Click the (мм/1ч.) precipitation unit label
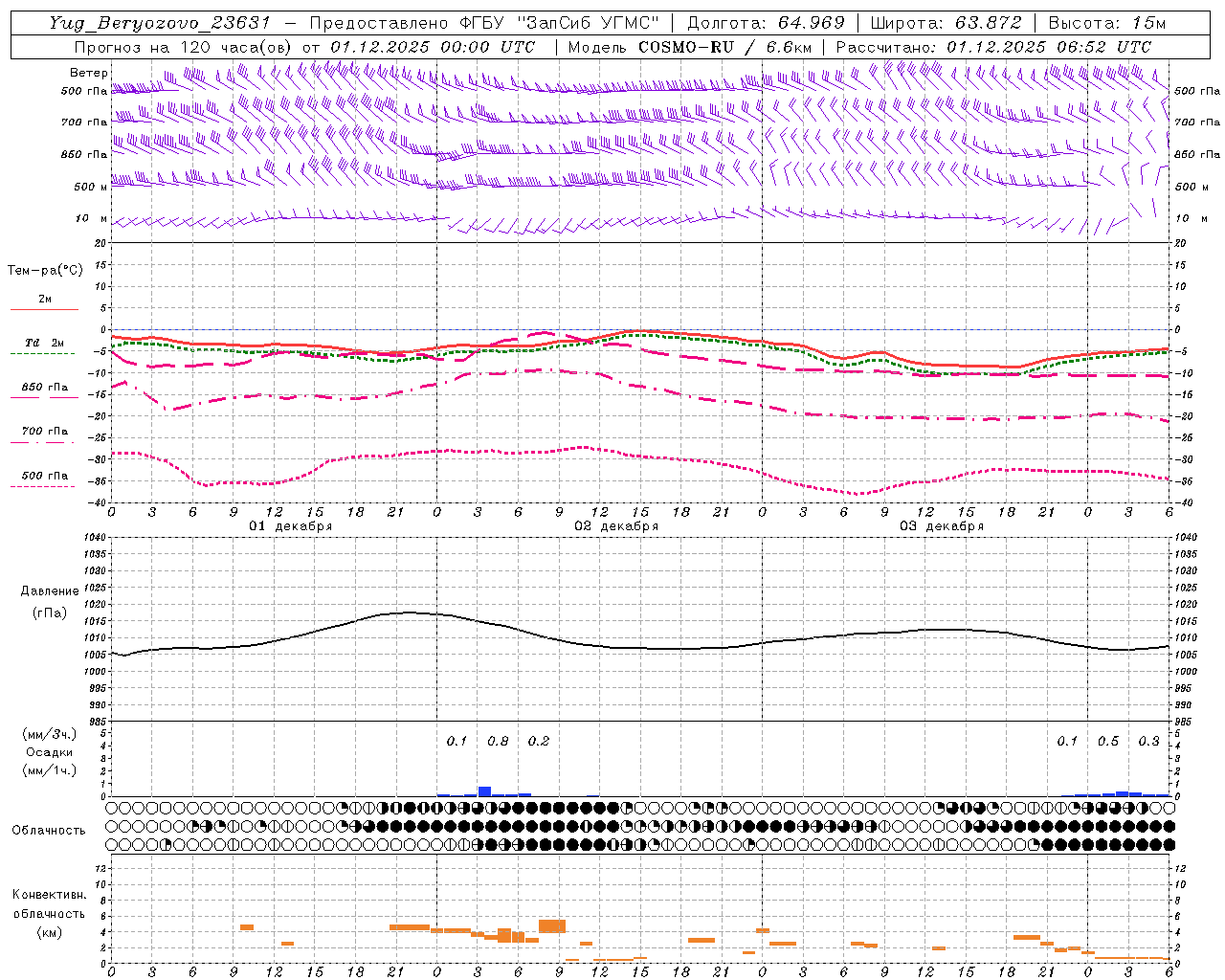This screenshot has height=980, width=1225. 50,770
